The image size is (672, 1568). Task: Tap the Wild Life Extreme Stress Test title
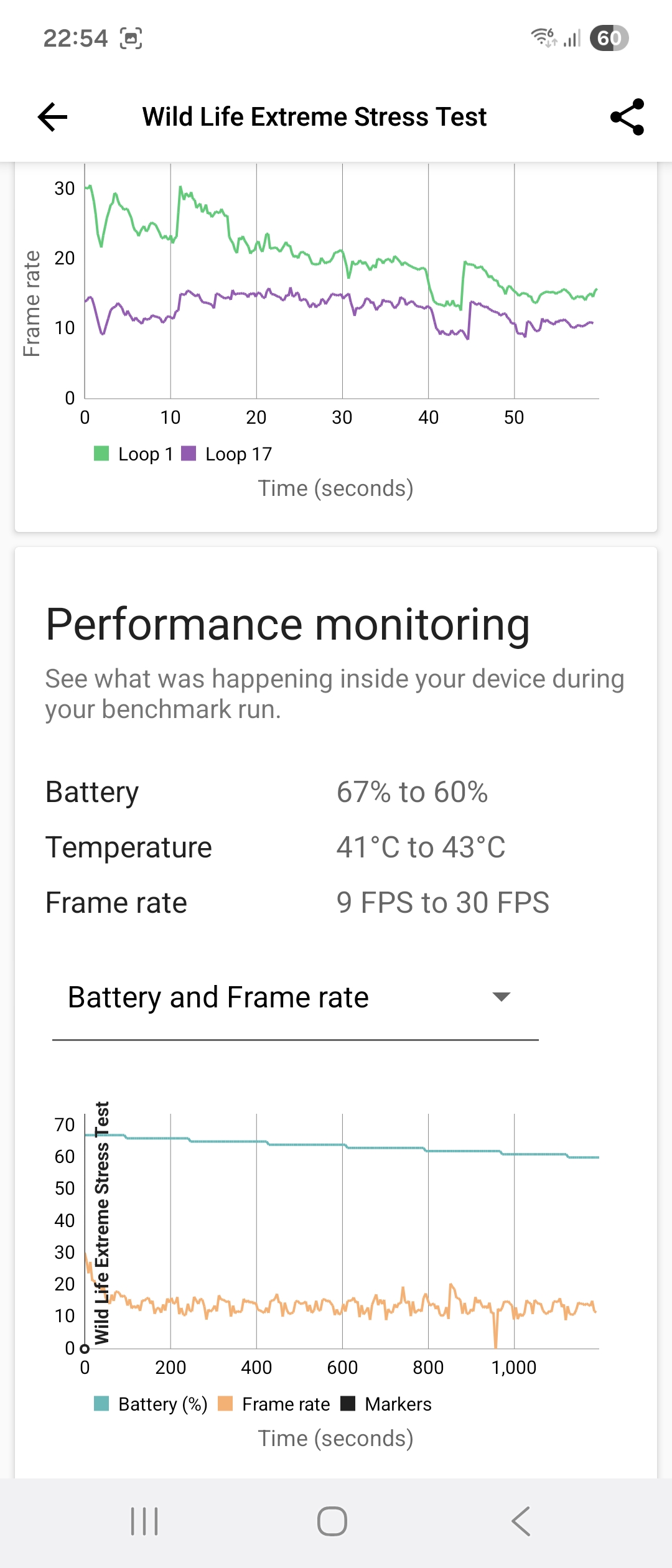tap(314, 116)
